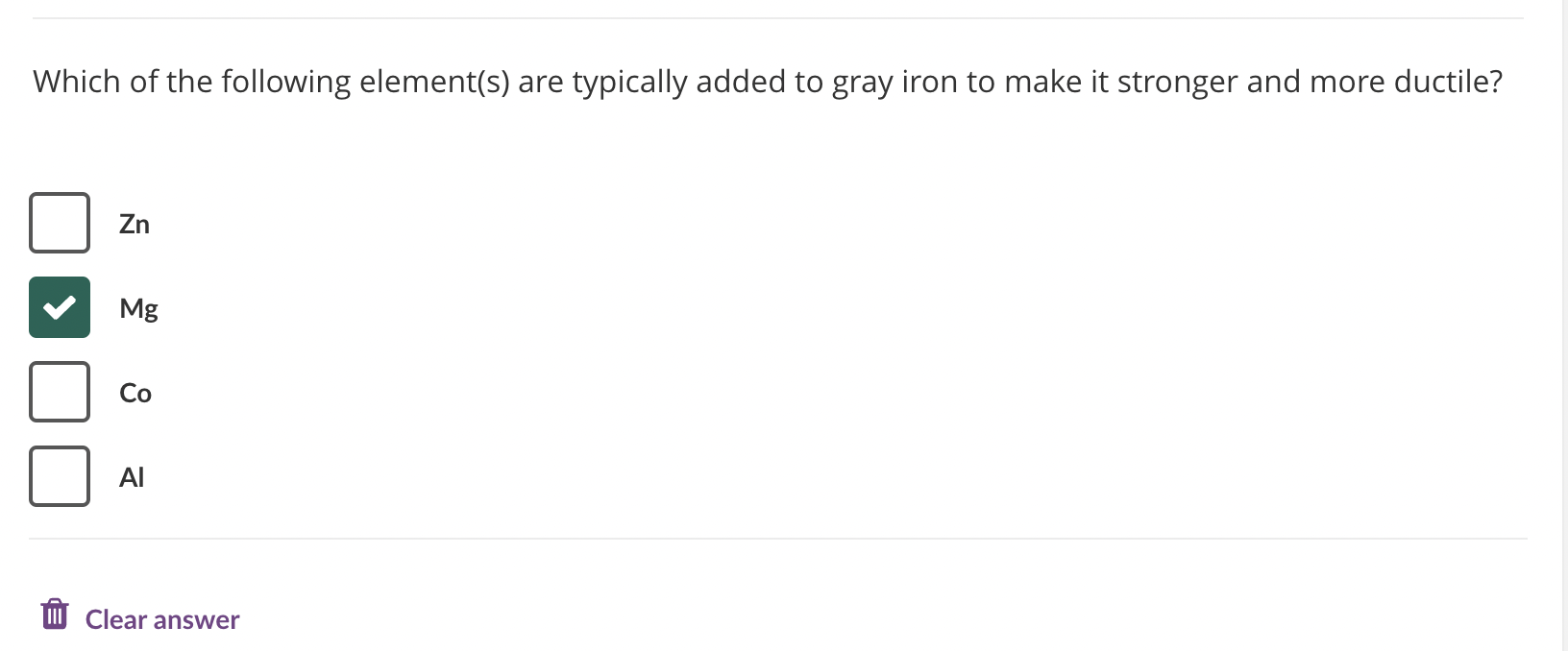Click the empty Co checkbox square
The width and height of the screenshot is (1568, 651).
(x=59, y=392)
